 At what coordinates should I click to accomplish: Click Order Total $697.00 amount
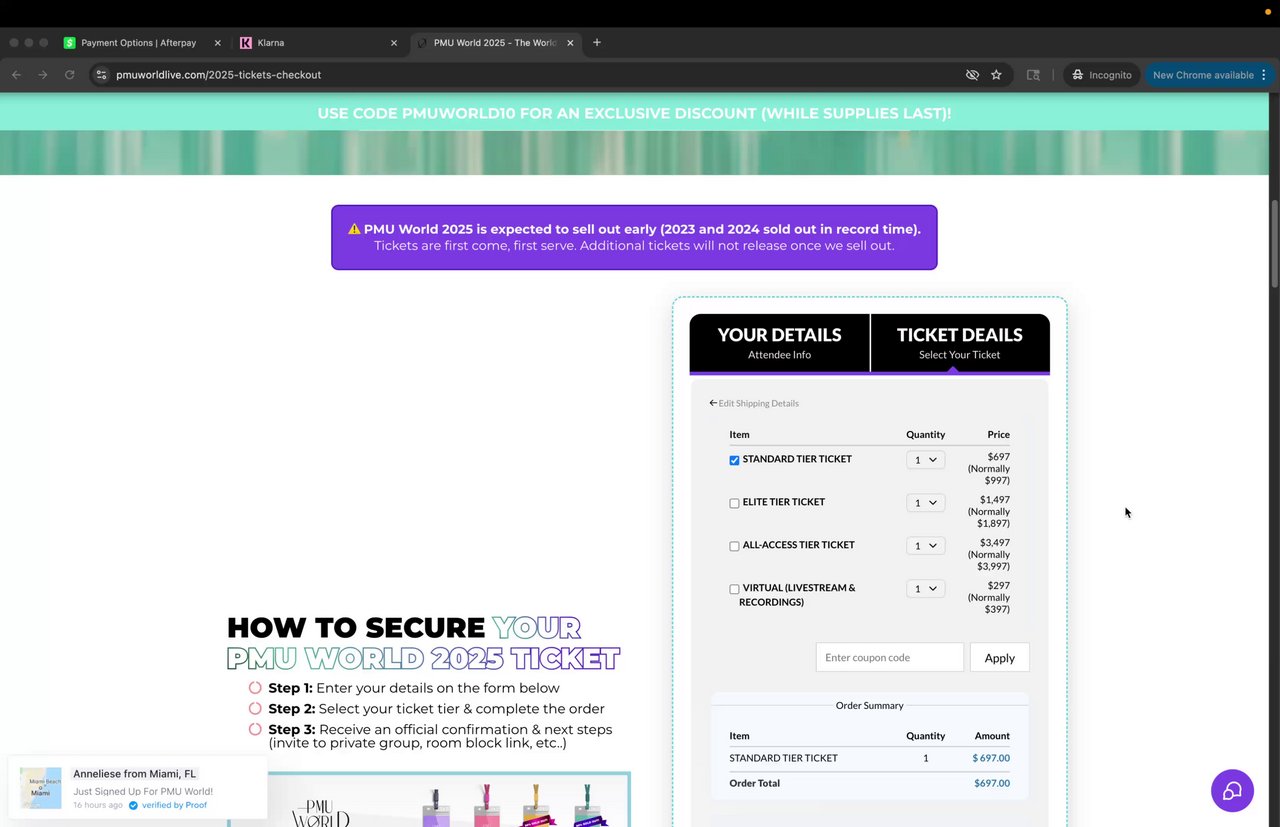tap(992, 783)
